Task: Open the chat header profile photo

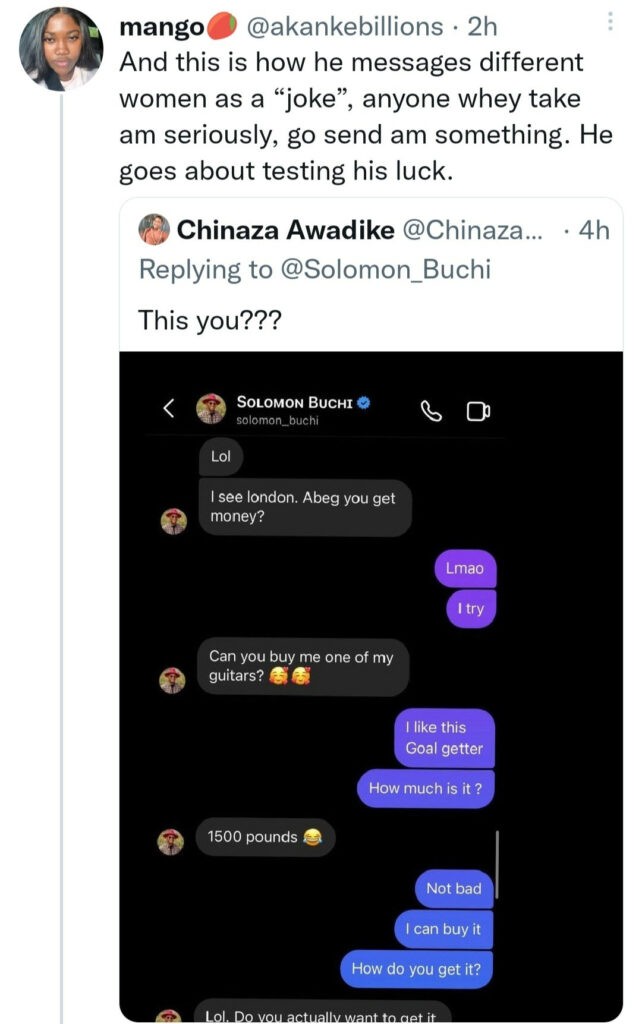Action: pyautogui.click(x=210, y=408)
